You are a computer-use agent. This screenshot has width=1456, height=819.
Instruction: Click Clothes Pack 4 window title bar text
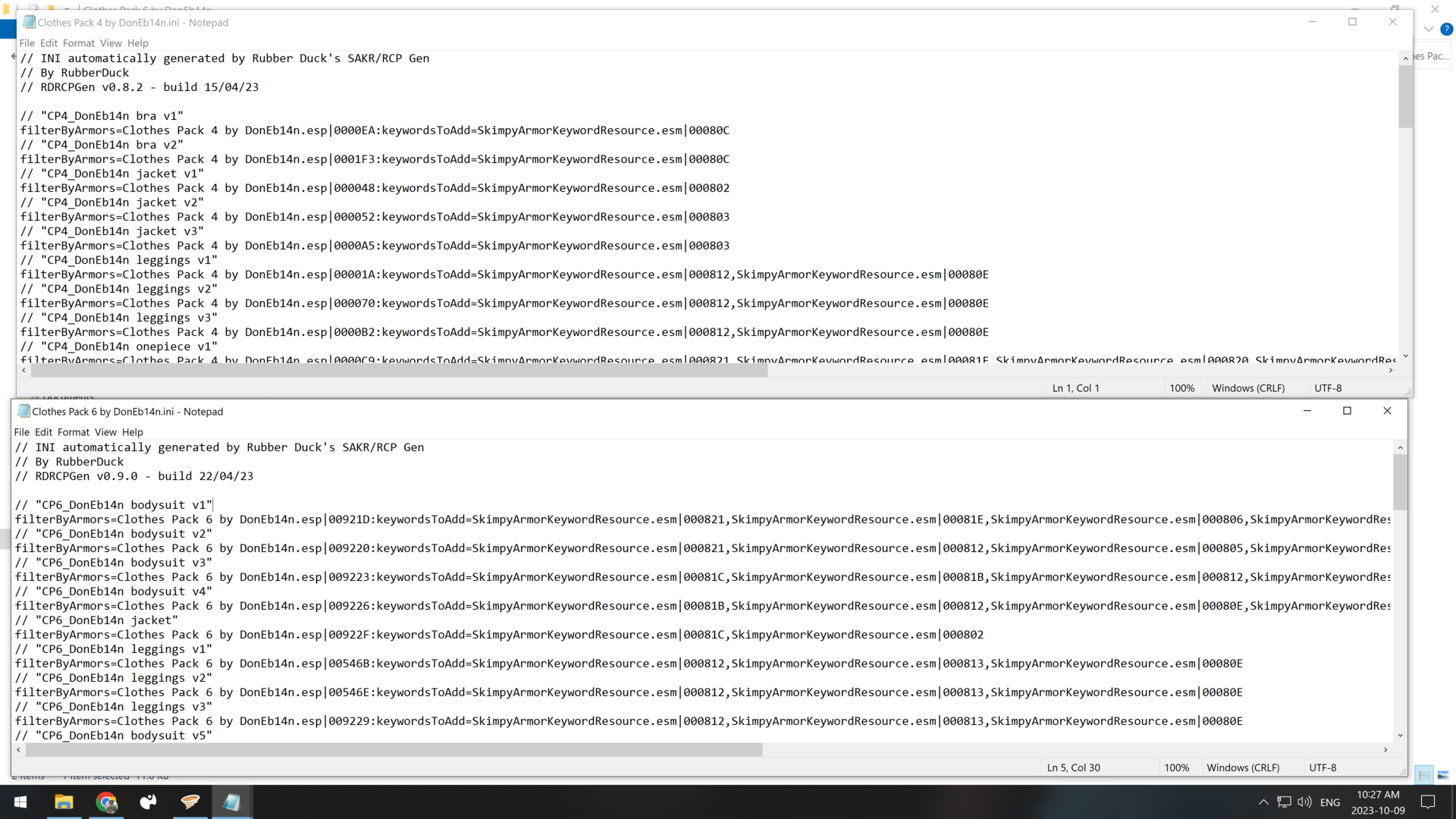[133, 23]
